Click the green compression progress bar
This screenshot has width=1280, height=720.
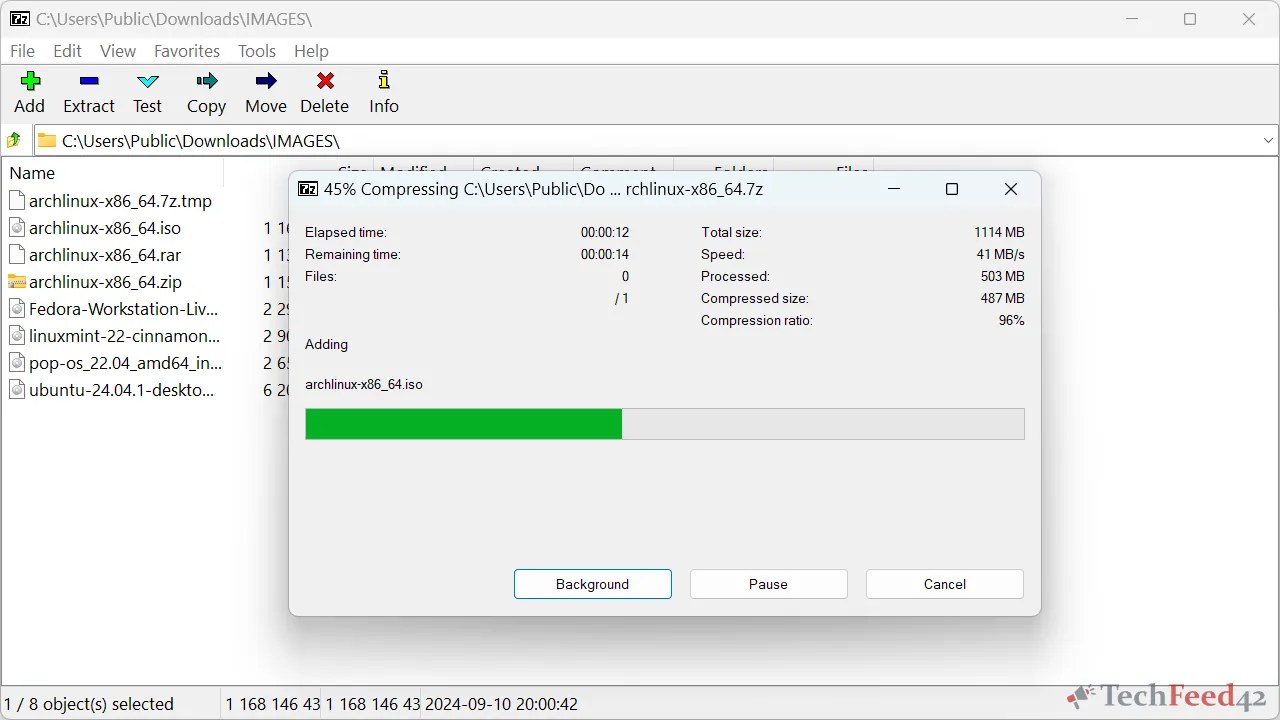tap(665, 424)
